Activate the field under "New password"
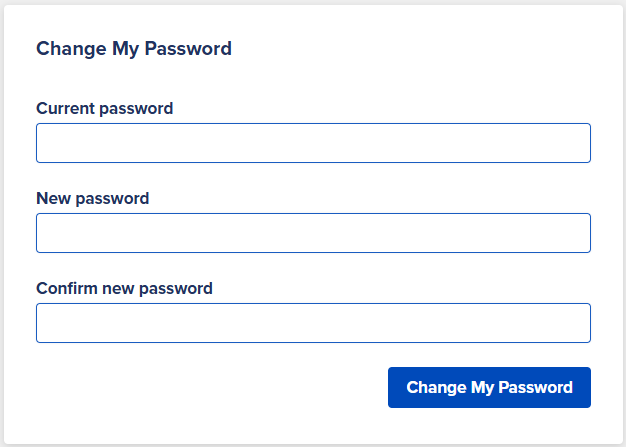Screen dimensions: 626x447 (313, 233)
